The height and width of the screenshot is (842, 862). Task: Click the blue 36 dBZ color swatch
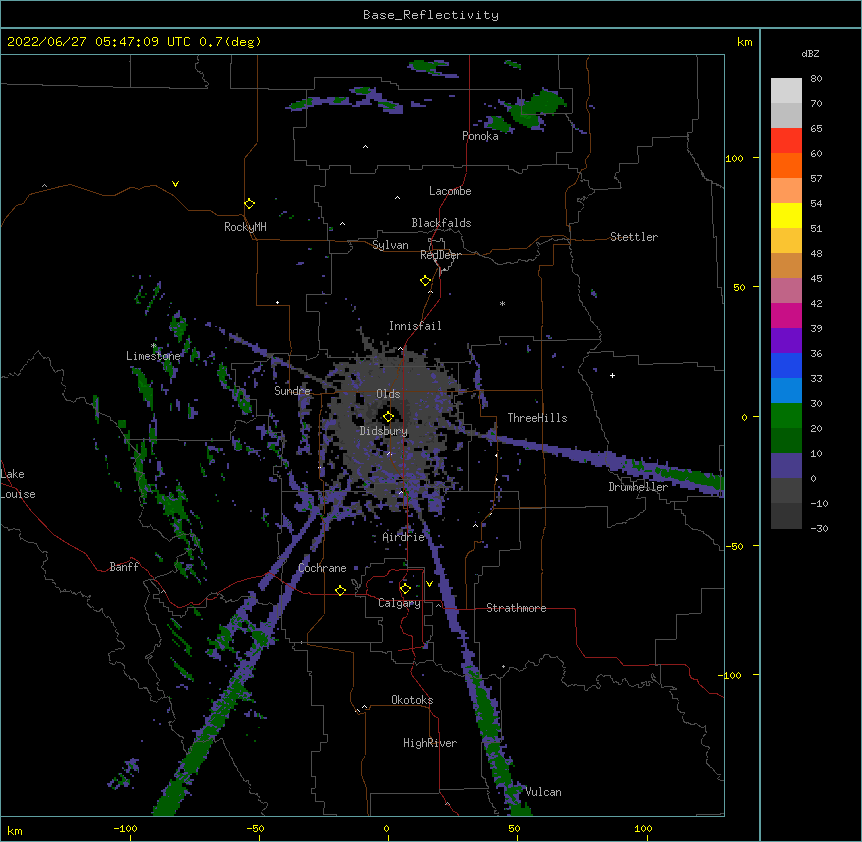pos(786,365)
